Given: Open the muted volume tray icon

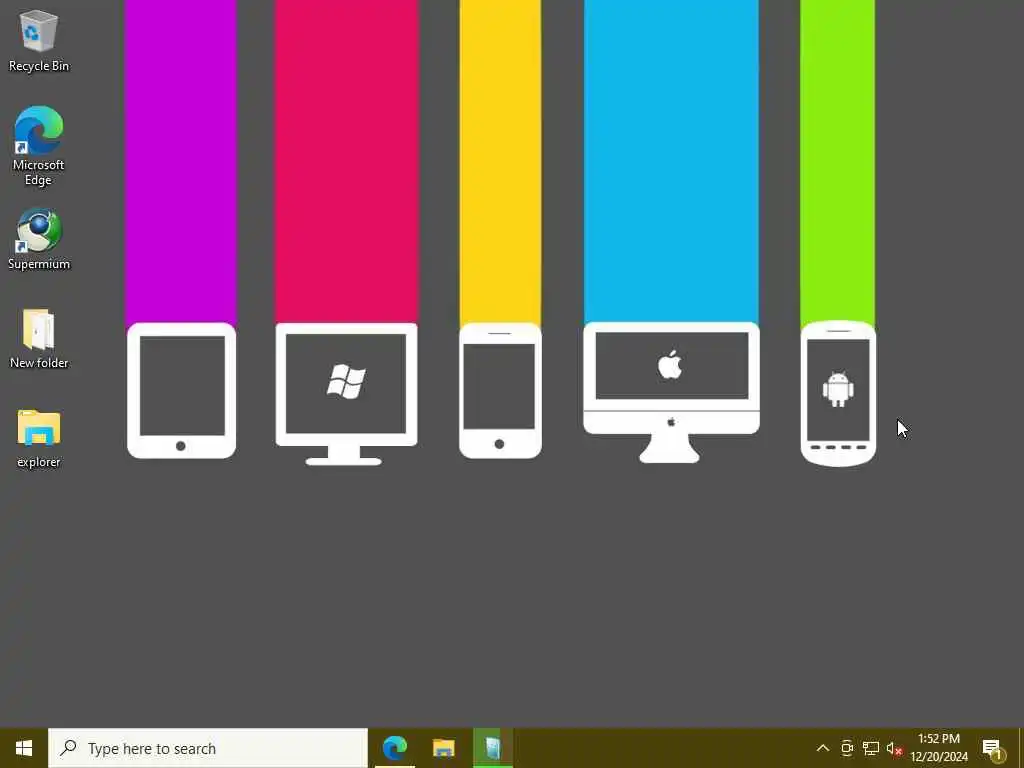Looking at the screenshot, I should tap(894, 748).
